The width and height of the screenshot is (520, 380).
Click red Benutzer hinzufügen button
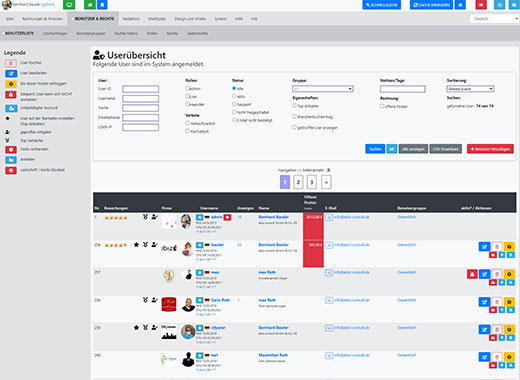pyautogui.click(x=490, y=149)
